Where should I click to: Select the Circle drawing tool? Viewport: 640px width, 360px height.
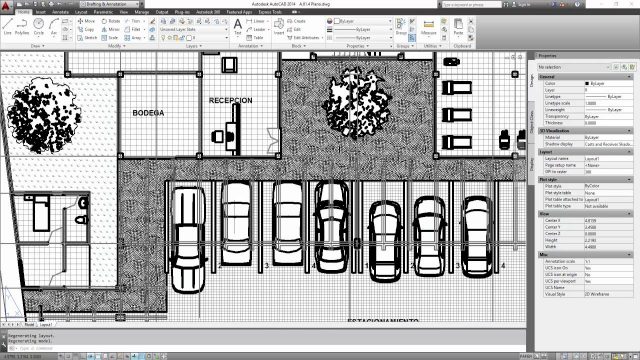point(39,27)
